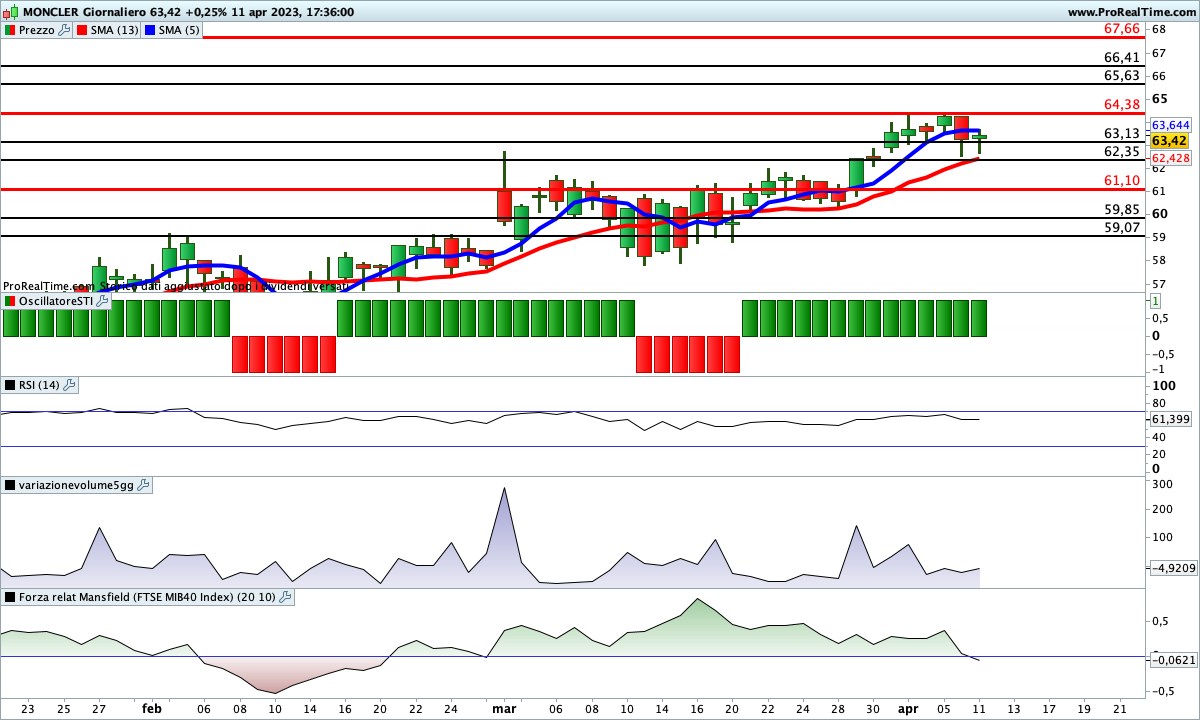Select the OscillatoreSTI panel label
Viewport: 1200px width, 720px height.
[x=56, y=301]
